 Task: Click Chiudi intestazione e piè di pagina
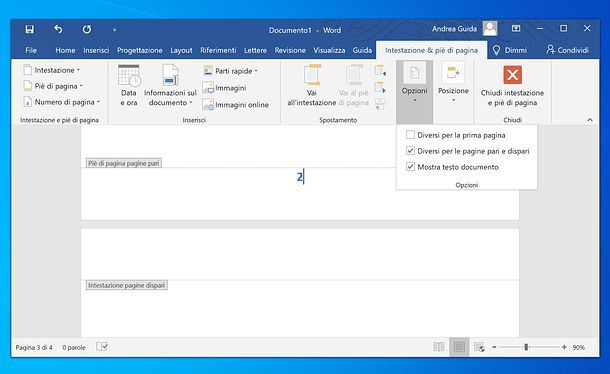[x=512, y=86]
